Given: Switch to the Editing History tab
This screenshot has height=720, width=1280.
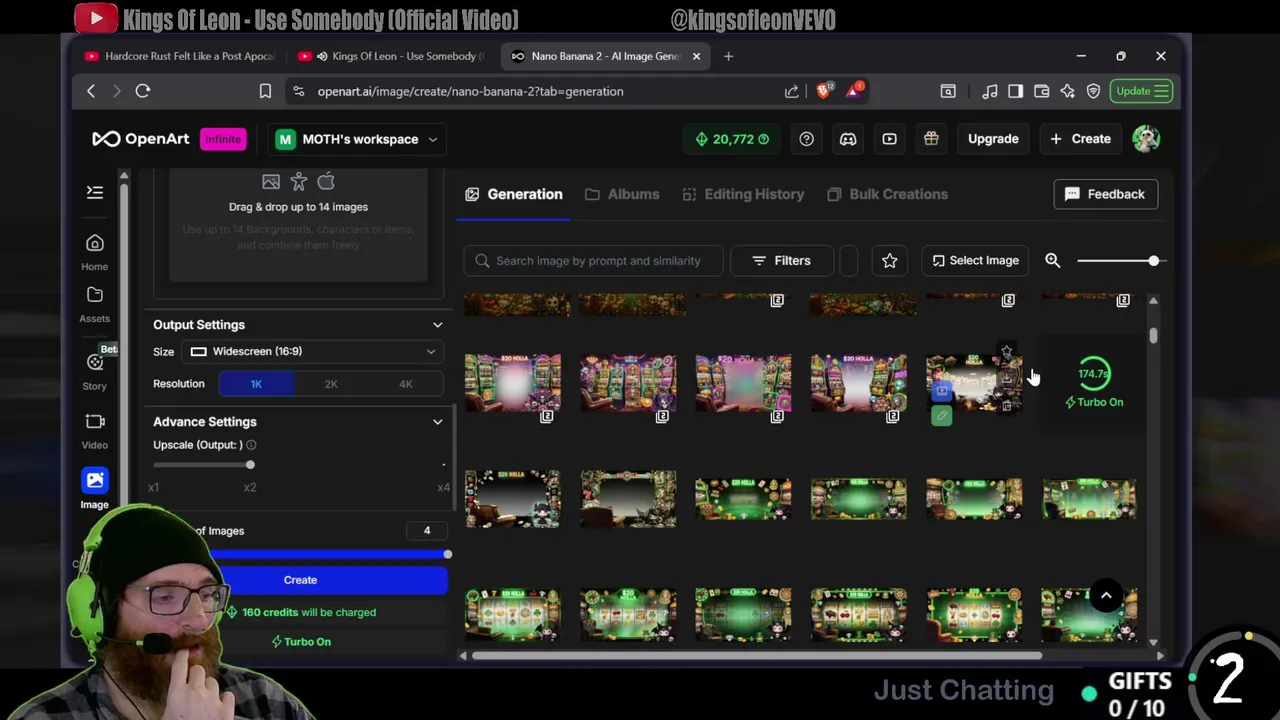Looking at the screenshot, I should (743, 194).
